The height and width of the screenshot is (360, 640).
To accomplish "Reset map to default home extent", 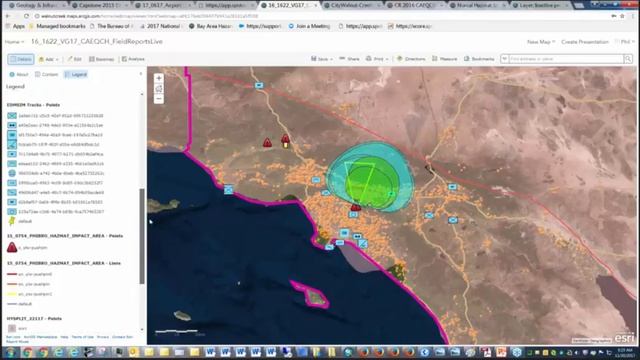I will (159, 89).
